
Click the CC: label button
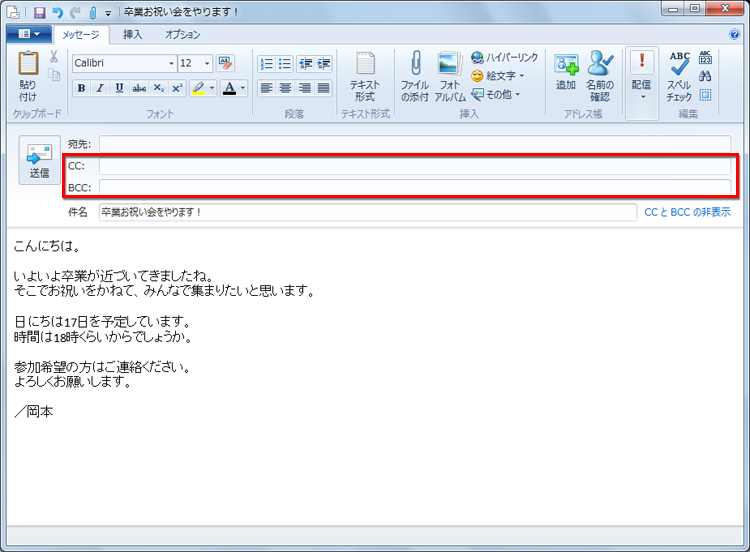(77, 166)
